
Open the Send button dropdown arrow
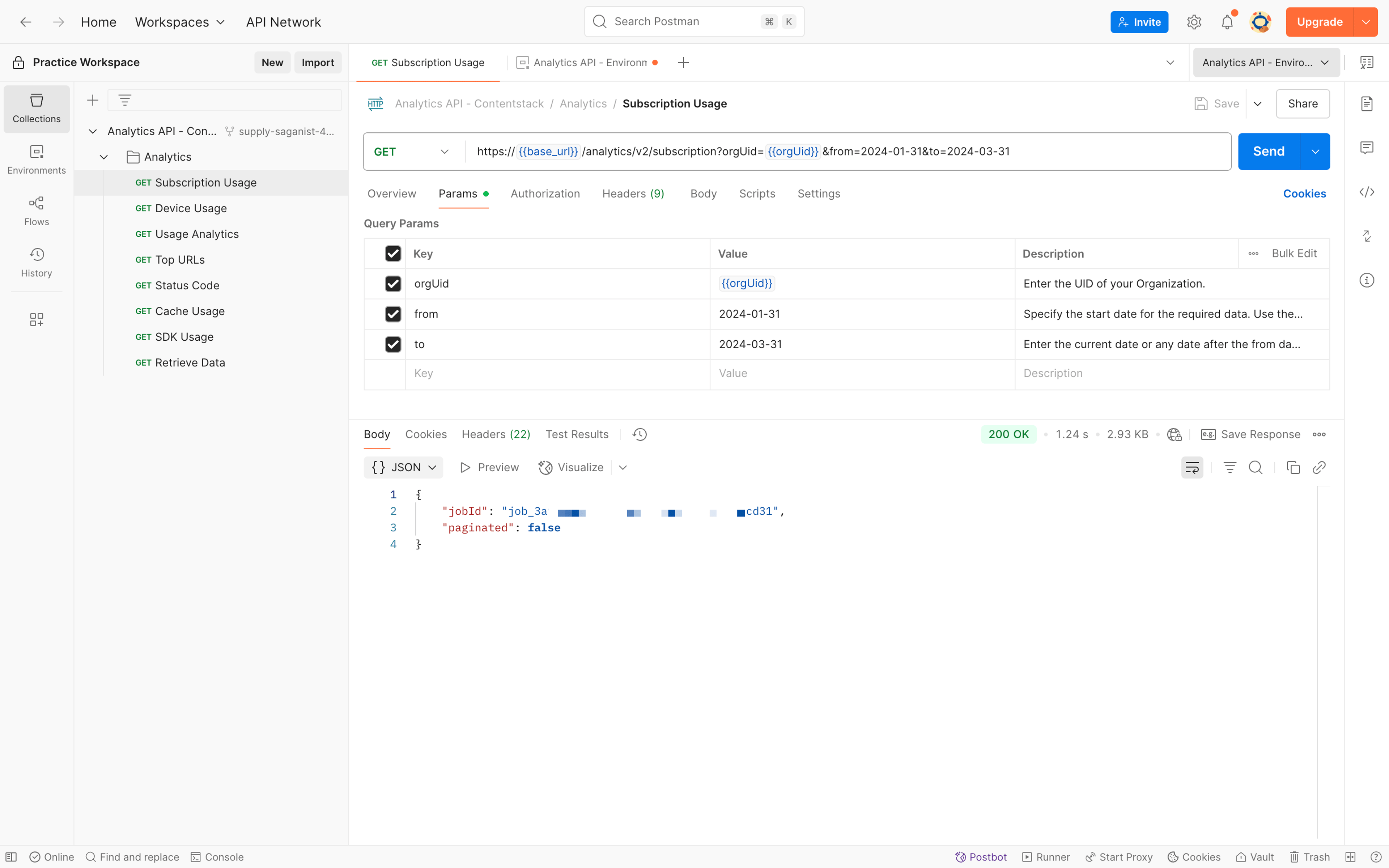[x=1315, y=152]
